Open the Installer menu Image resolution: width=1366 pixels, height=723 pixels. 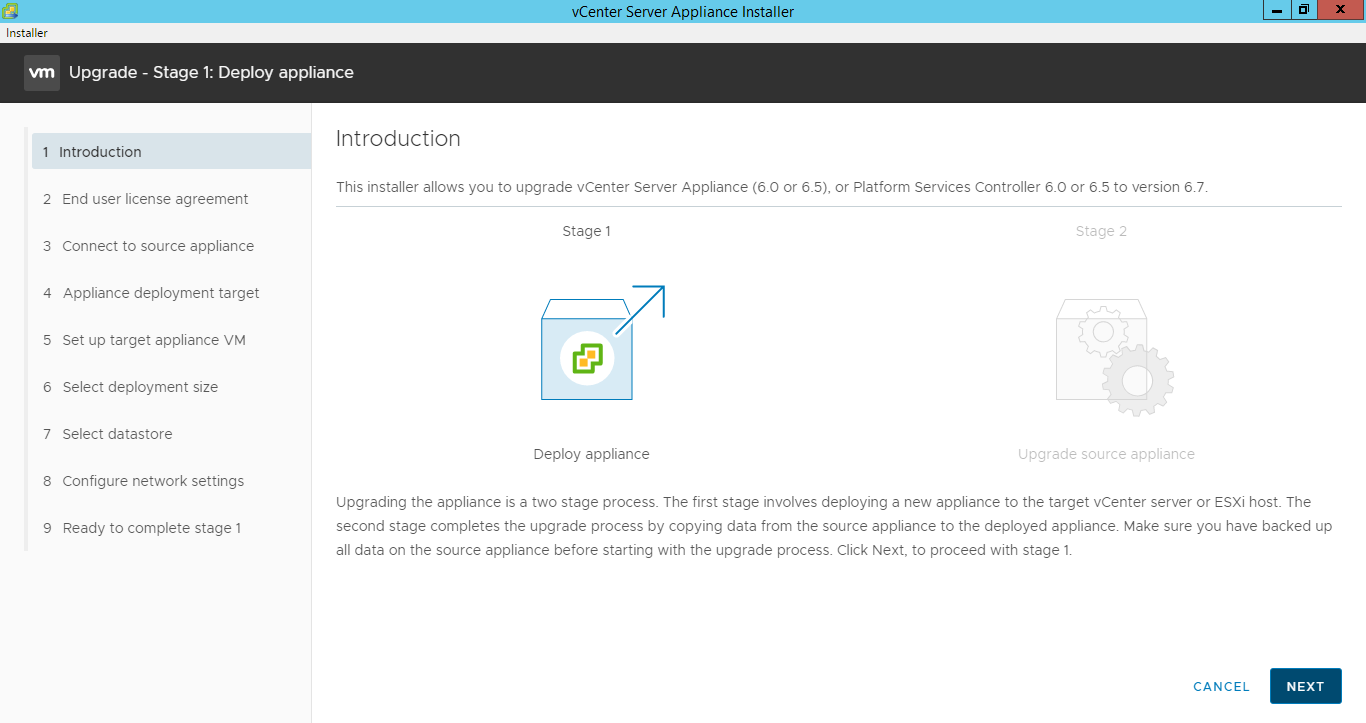(26, 32)
